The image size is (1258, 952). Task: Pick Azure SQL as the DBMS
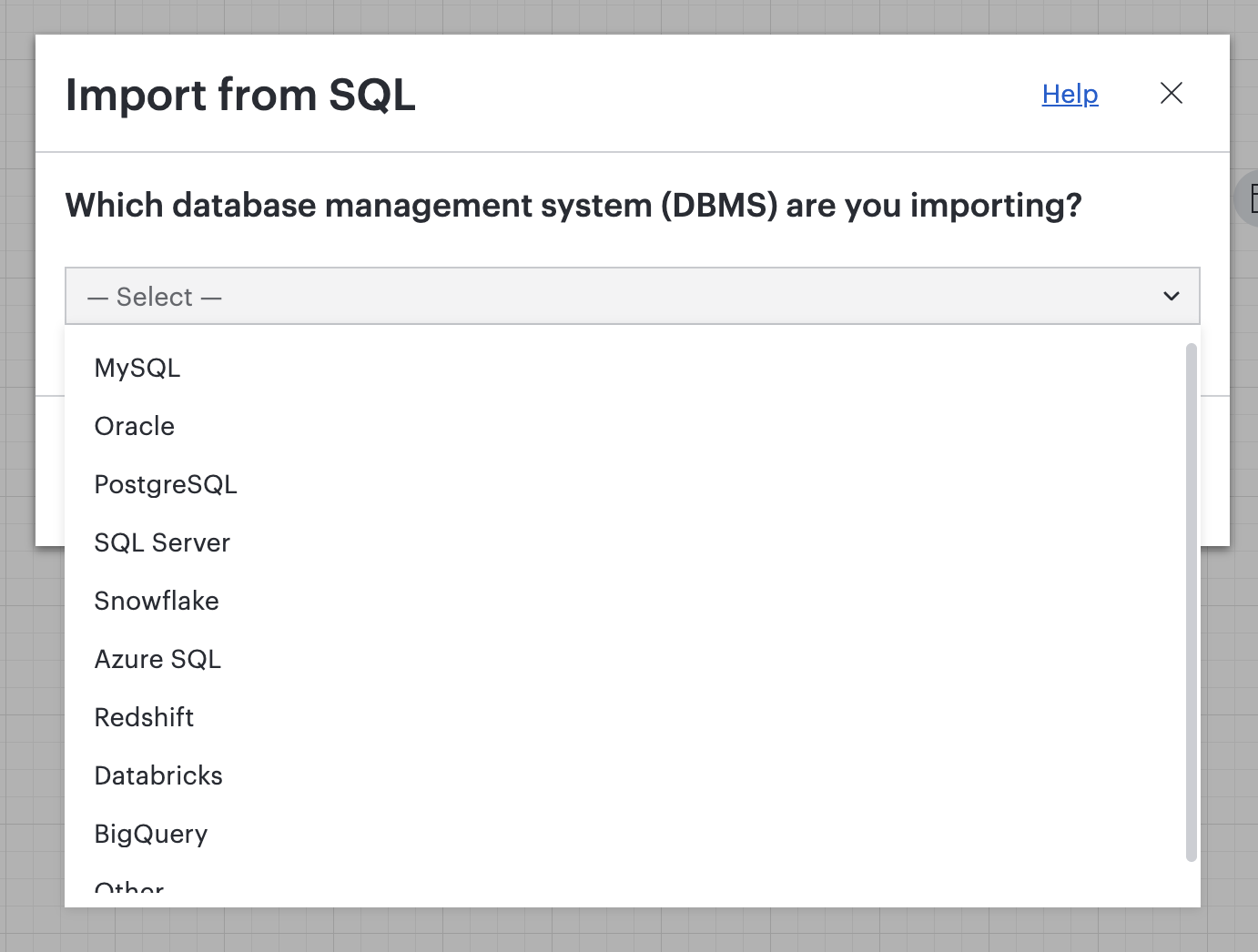pos(632,659)
